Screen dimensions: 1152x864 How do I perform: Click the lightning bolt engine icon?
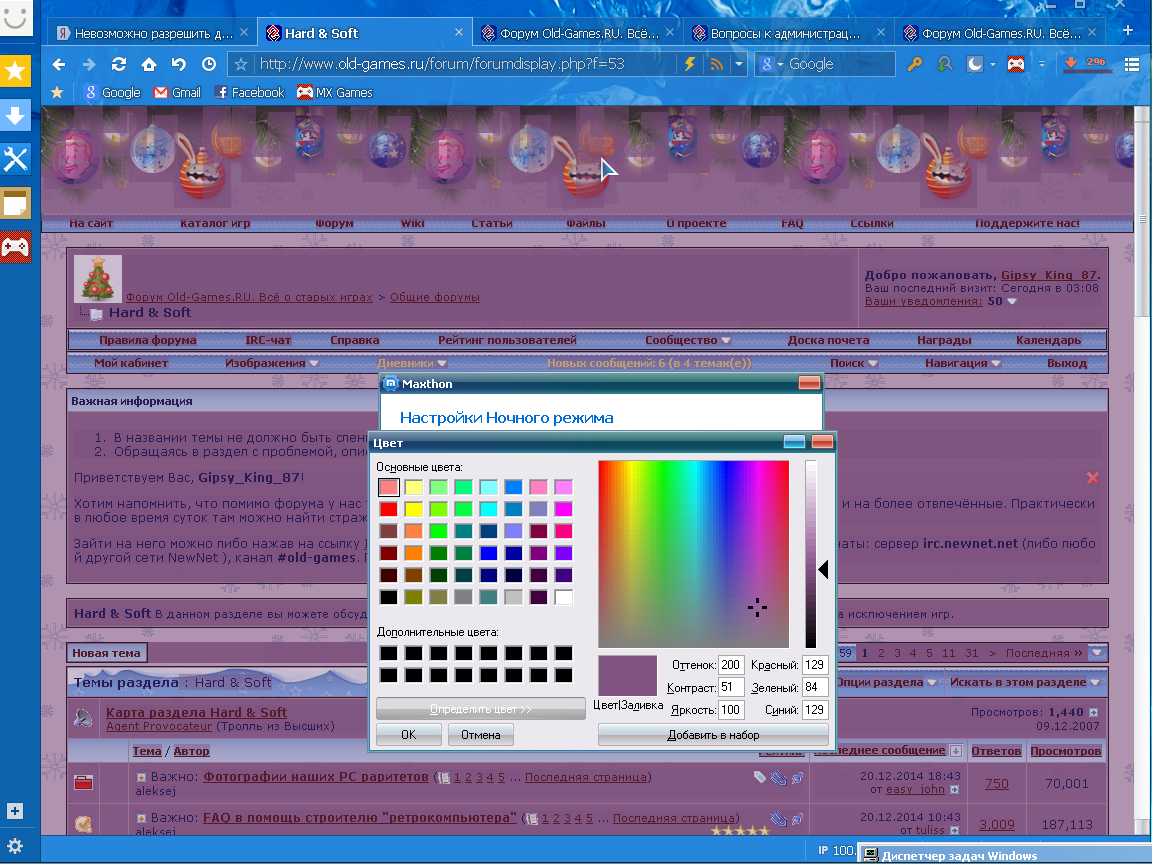tap(689, 65)
